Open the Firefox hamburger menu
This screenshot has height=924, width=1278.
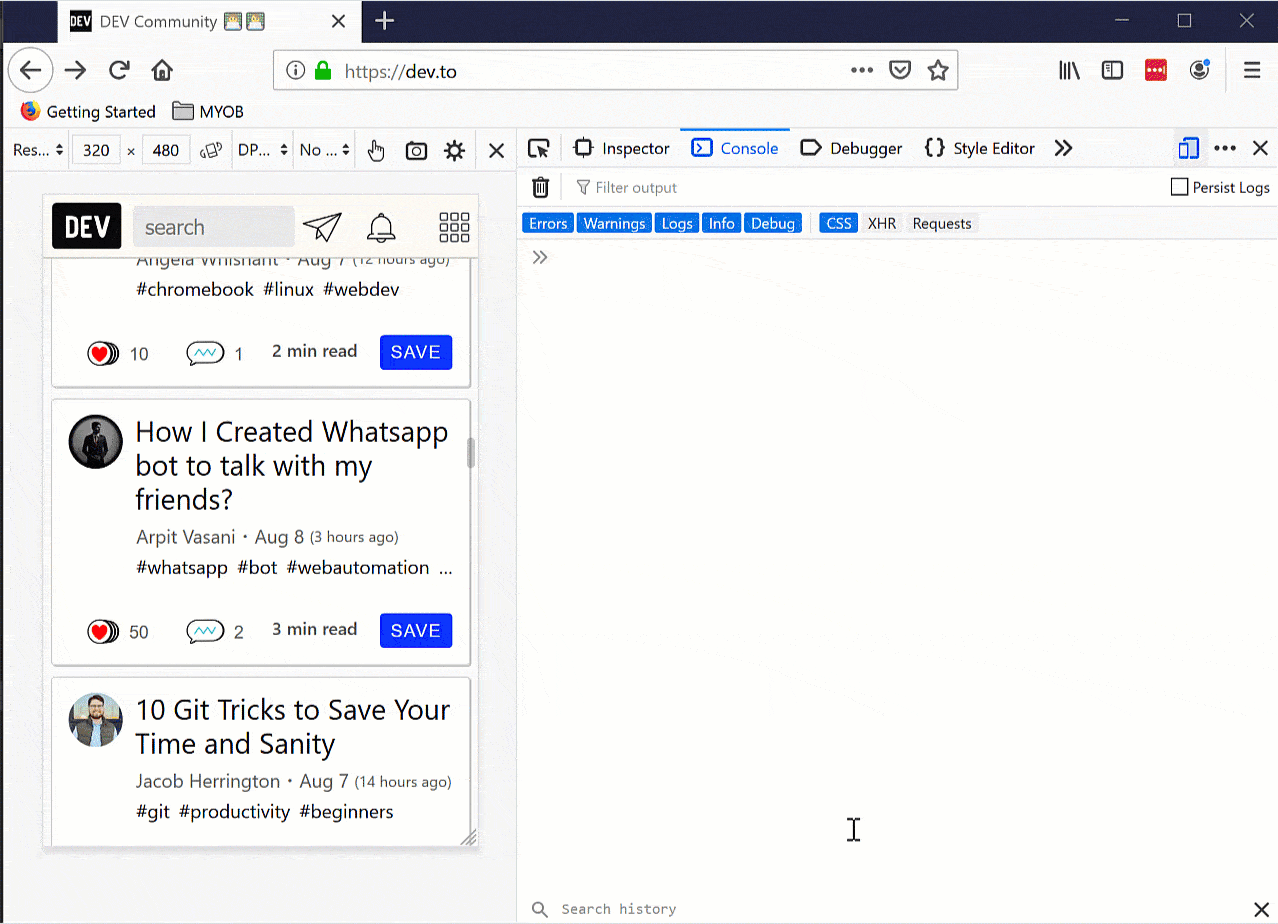tap(1251, 70)
